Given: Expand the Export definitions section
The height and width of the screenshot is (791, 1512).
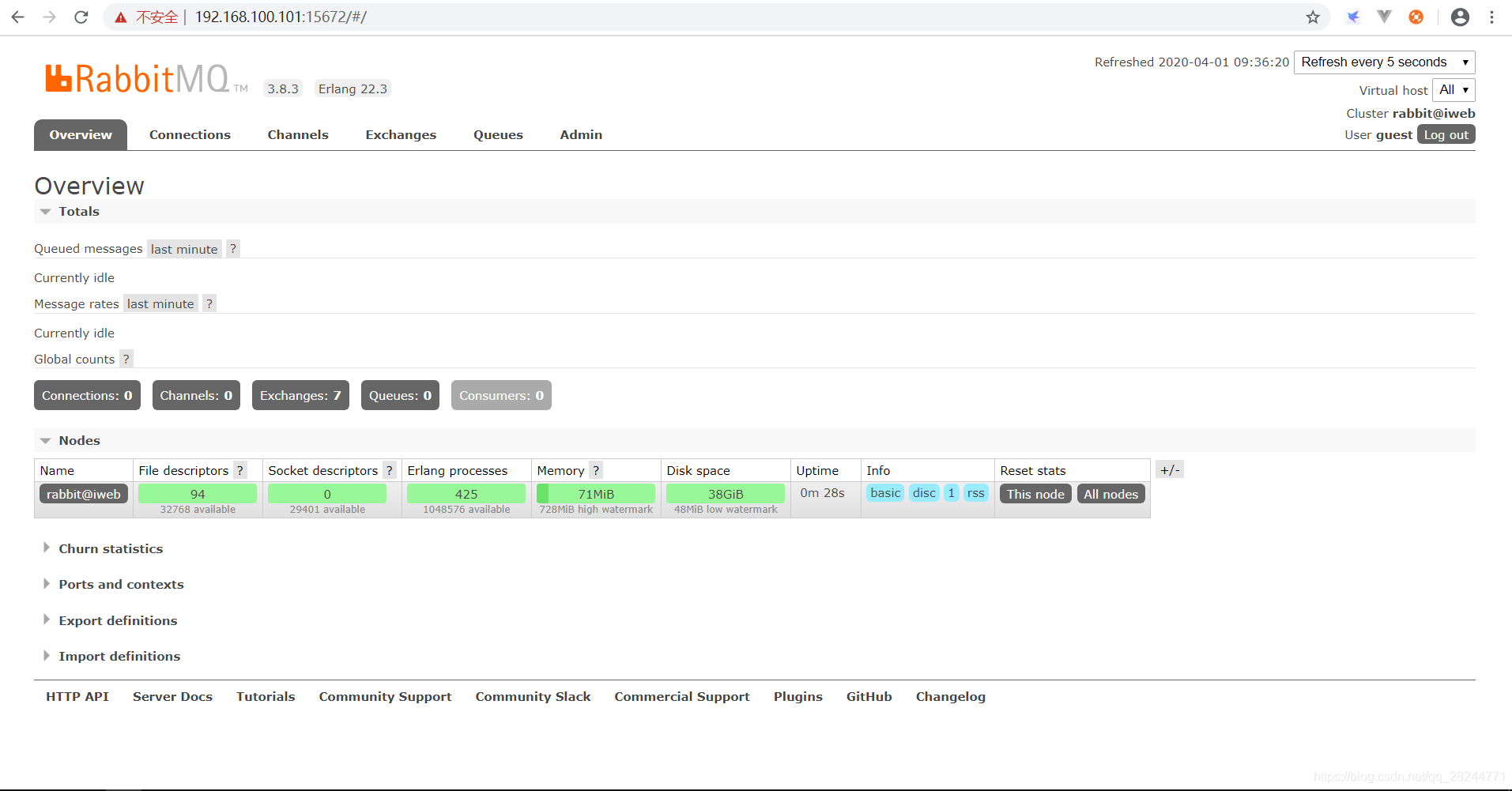Looking at the screenshot, I should point(110,620).
